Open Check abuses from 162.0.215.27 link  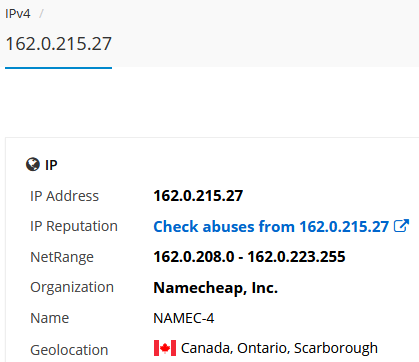[271, 227]
